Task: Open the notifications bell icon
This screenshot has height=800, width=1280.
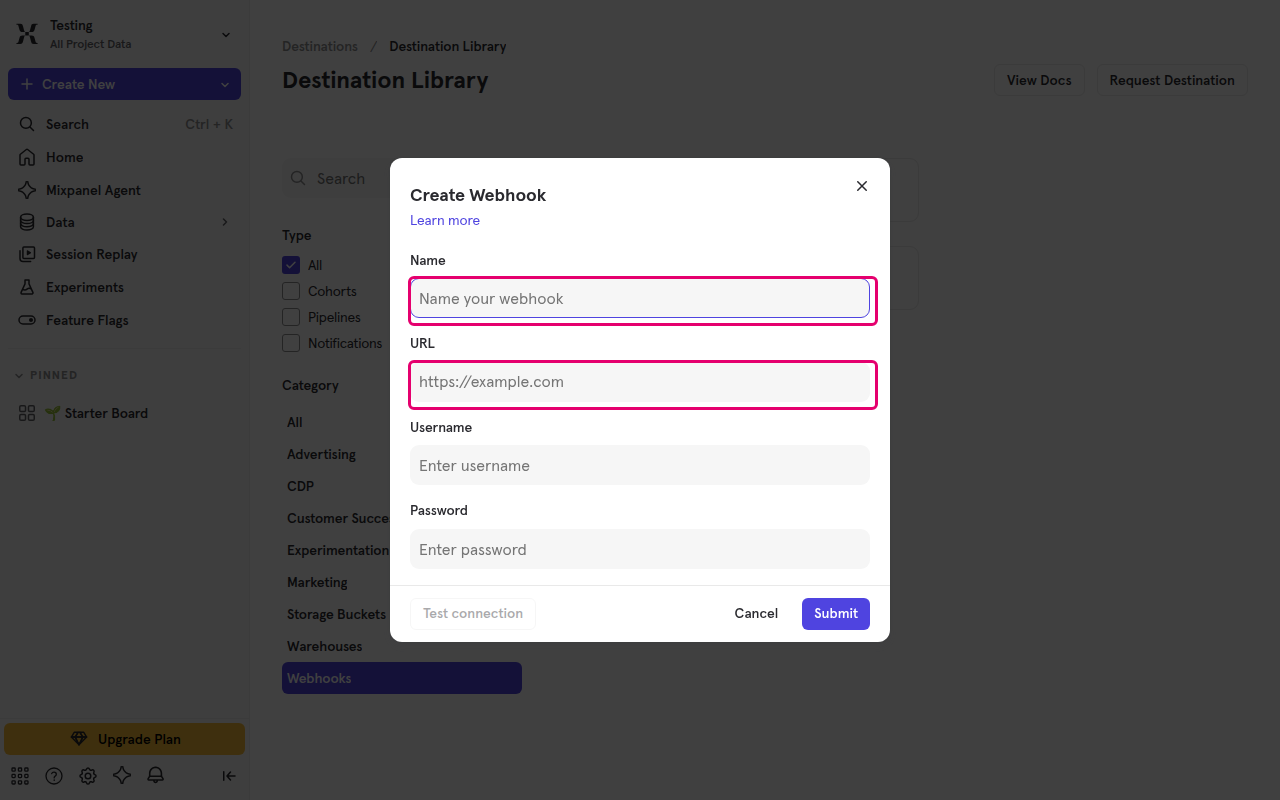Action: pos(156,775)
